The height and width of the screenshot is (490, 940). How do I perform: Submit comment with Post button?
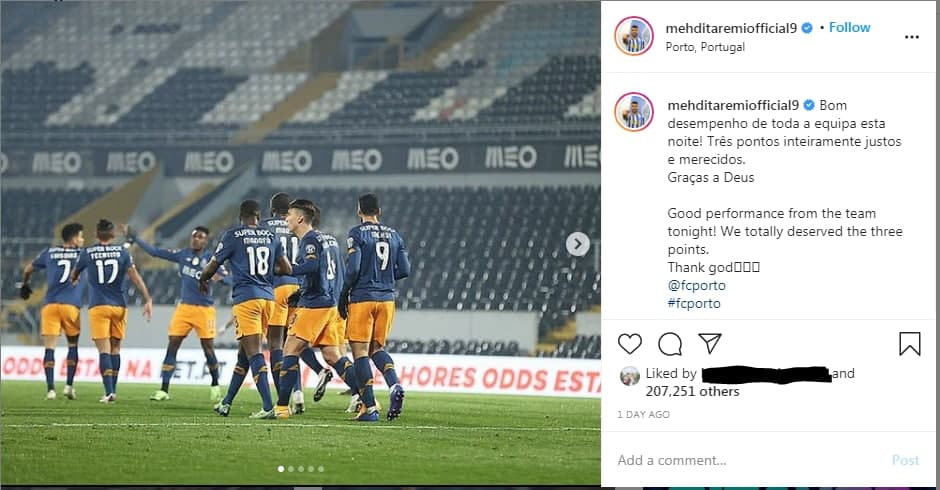[905, 460]
